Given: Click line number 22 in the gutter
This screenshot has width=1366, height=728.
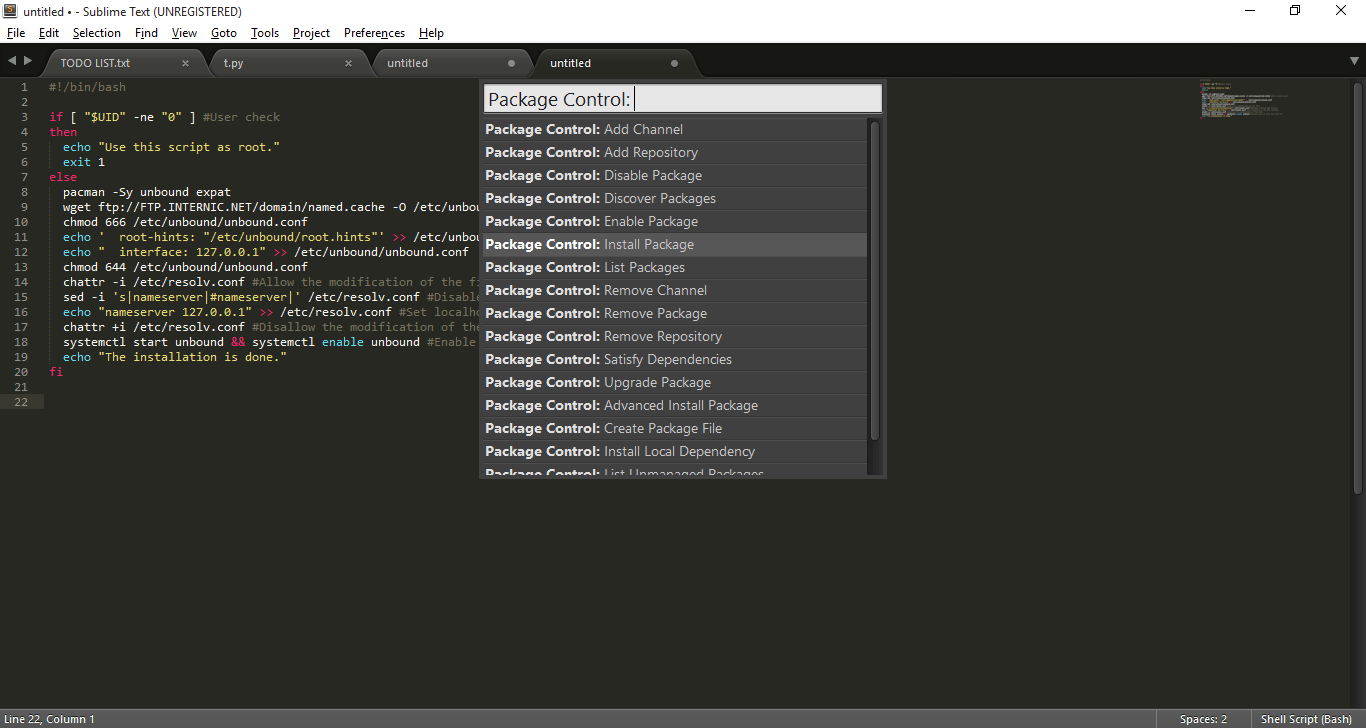Looking at the screenshot, I should 22,402.
